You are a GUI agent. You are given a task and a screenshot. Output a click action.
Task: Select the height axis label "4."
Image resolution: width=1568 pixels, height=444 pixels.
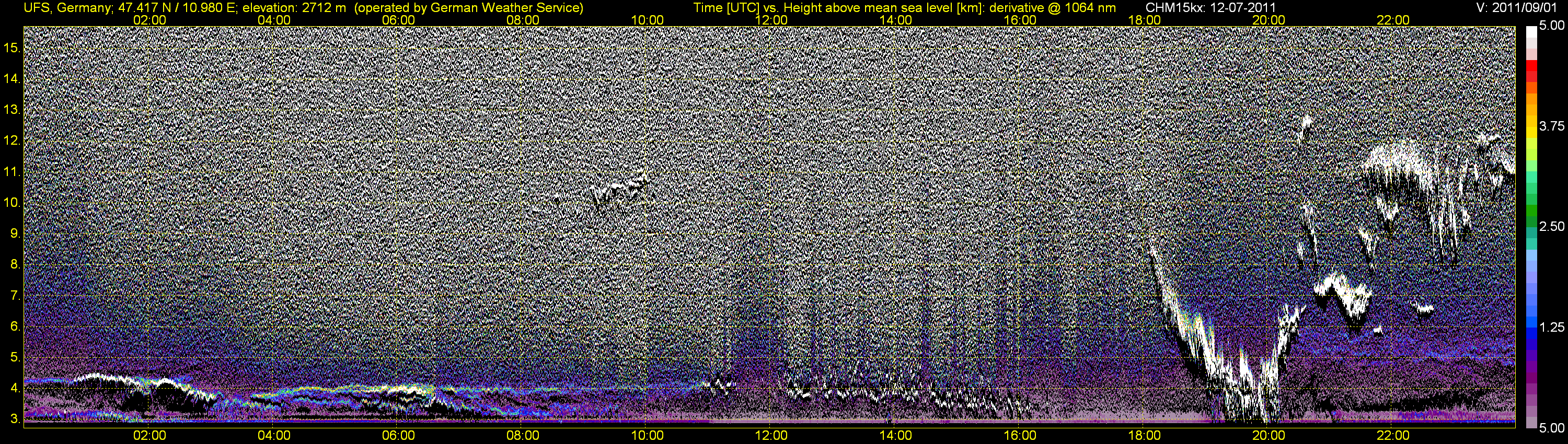pos(15,389)
